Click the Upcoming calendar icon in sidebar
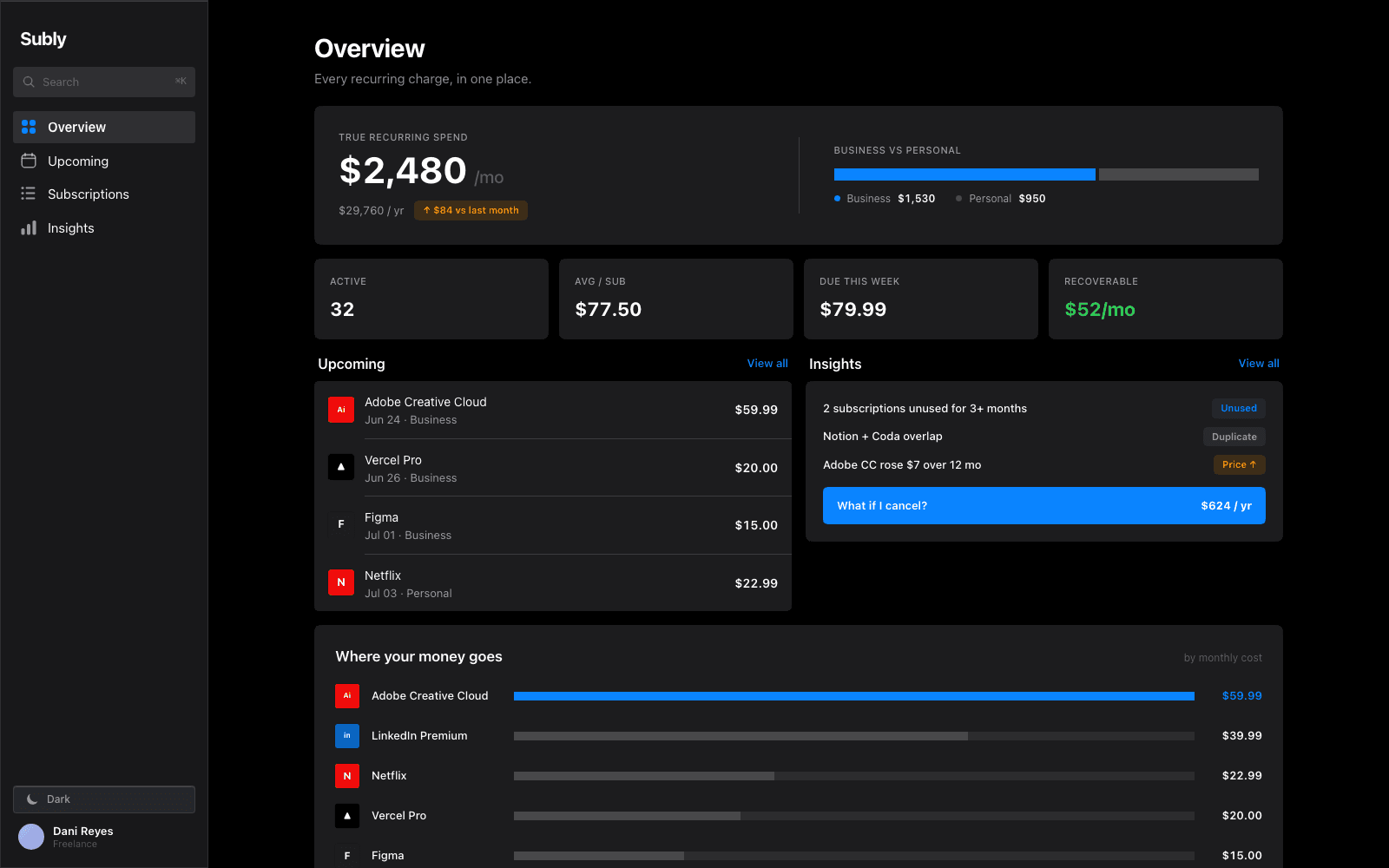This screenshot has width=1389, height=868. click(29, 161)
